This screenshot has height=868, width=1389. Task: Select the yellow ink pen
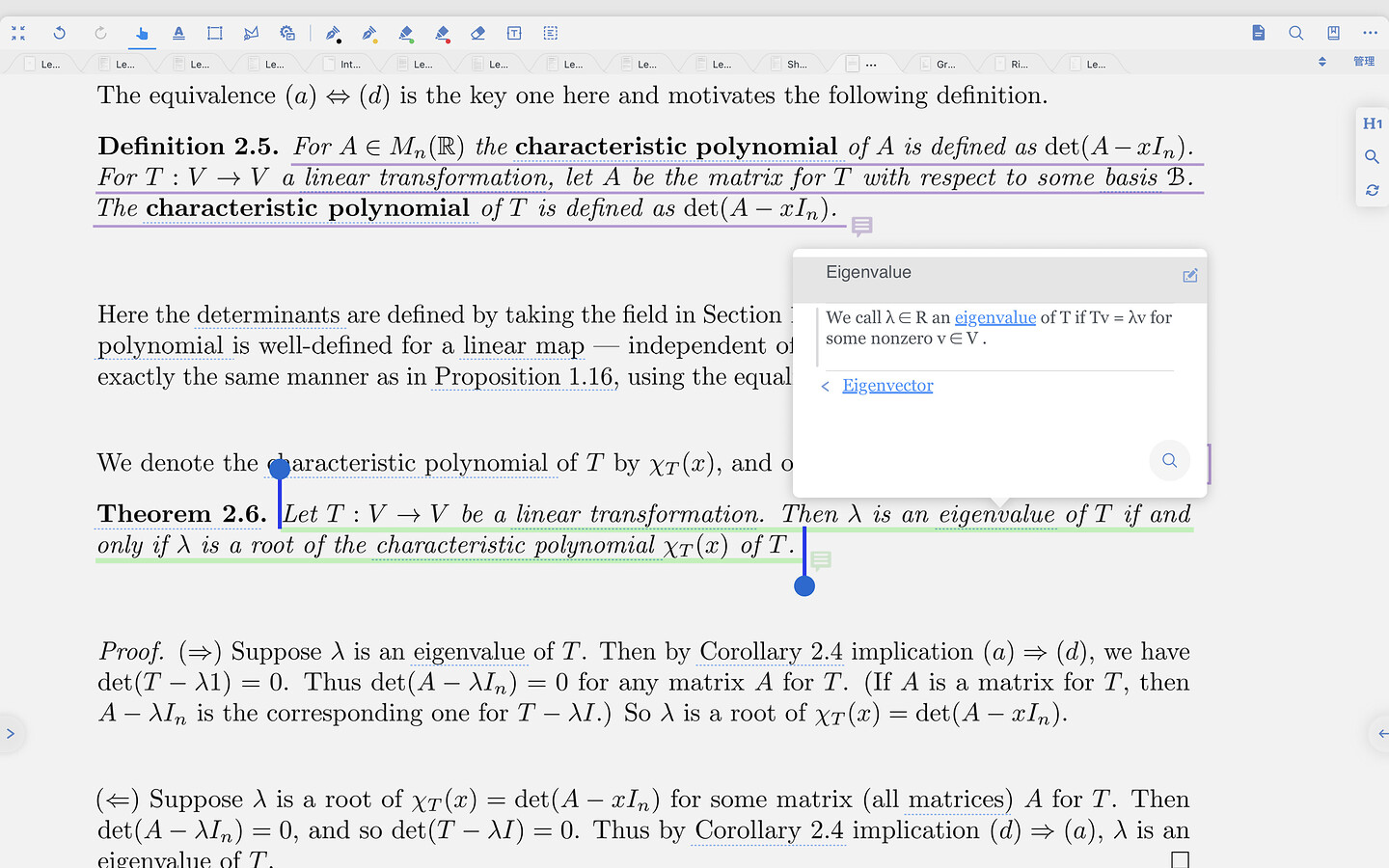coord(369,34)
